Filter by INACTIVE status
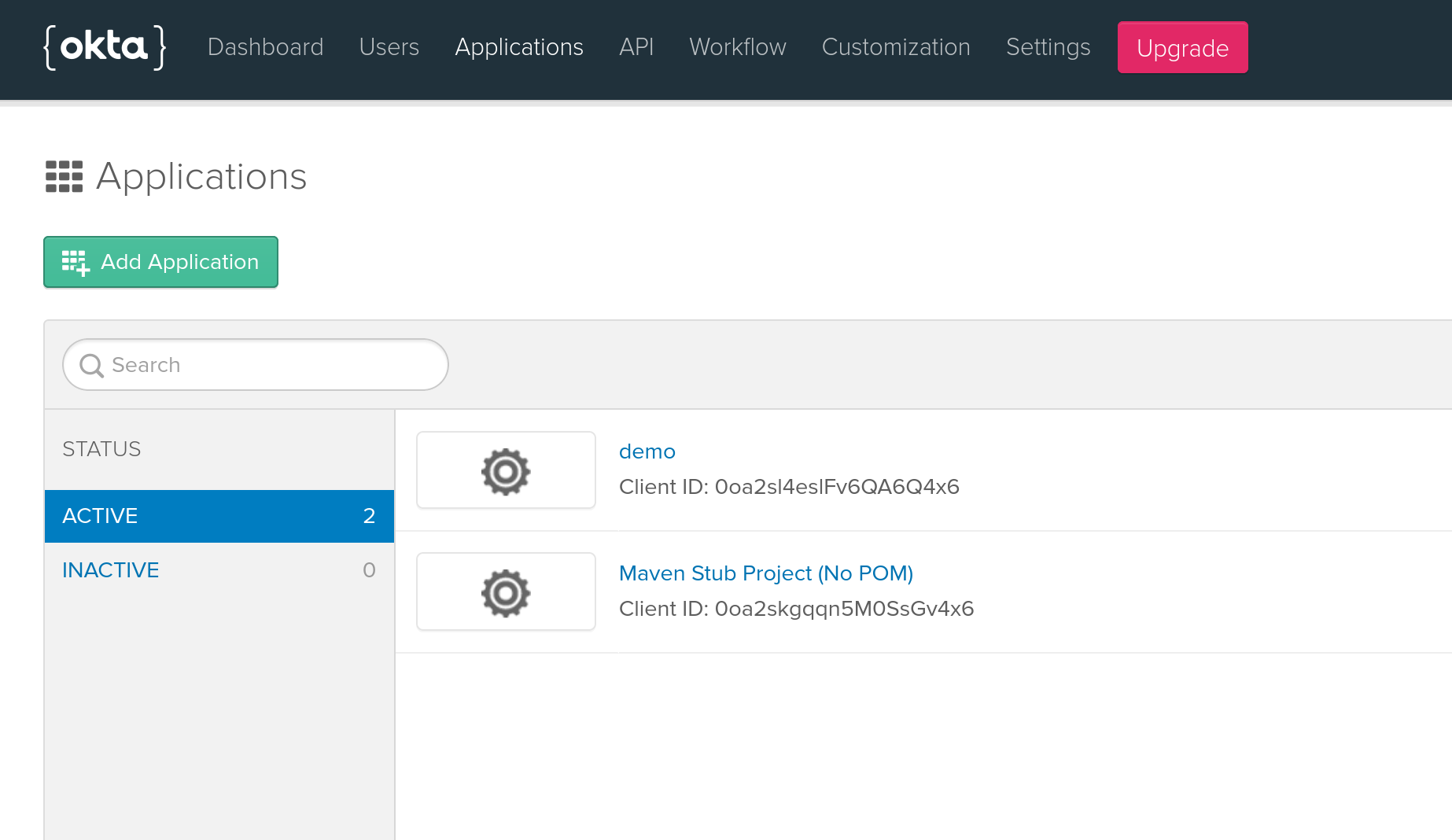The image size is (1452, 840). coord(111,570)
